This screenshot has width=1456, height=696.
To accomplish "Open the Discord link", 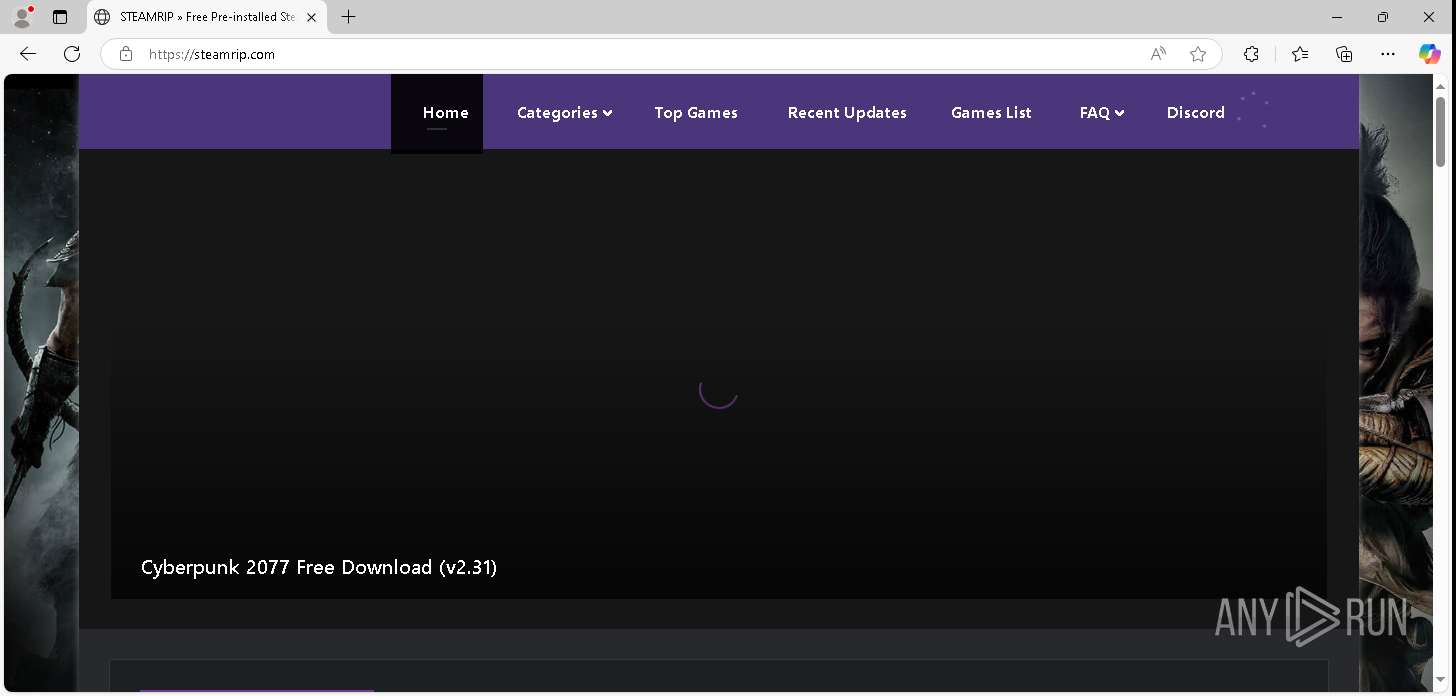I will coord(1196,113).
